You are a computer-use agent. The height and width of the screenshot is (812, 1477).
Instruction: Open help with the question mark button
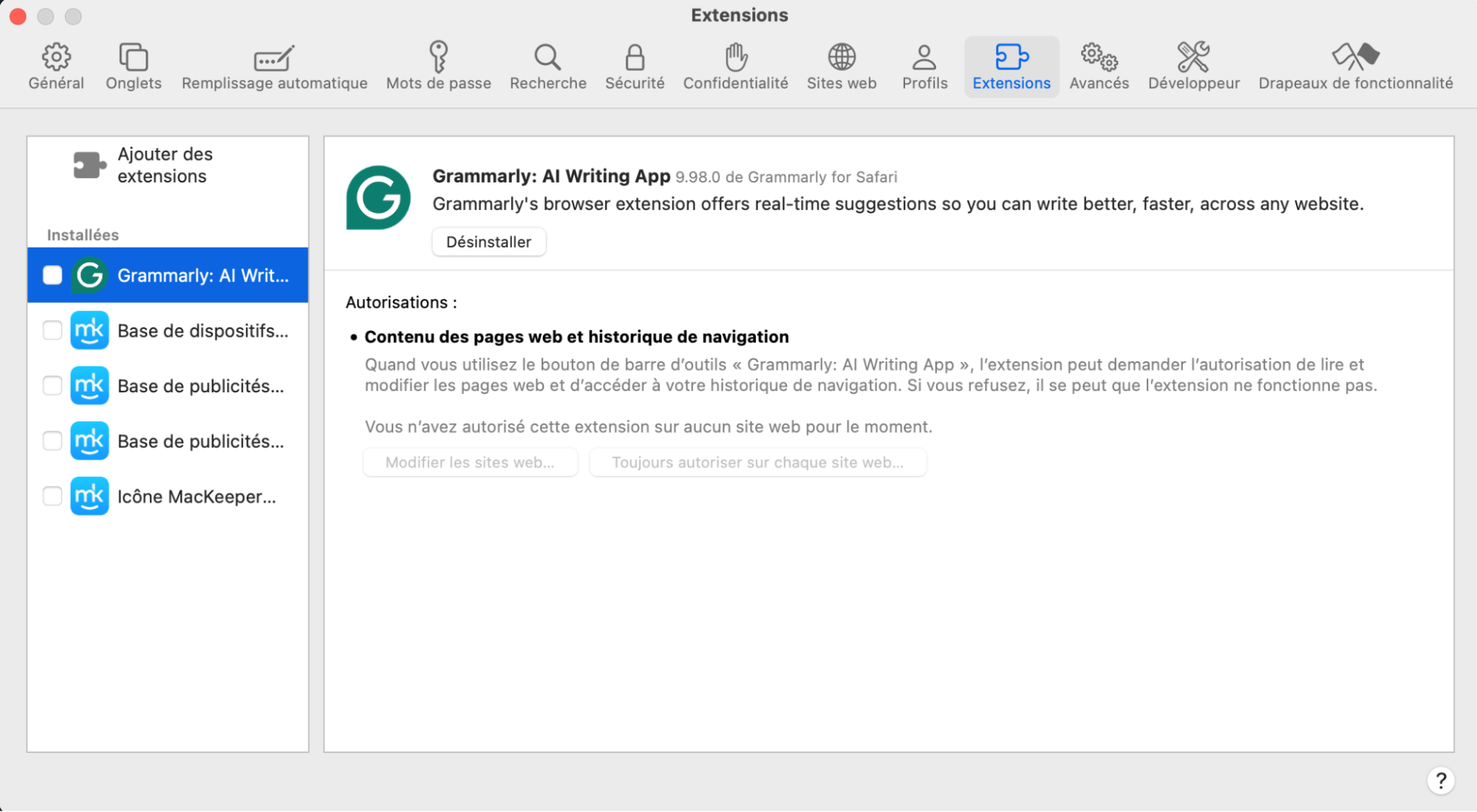click(x=1440, y=780)
